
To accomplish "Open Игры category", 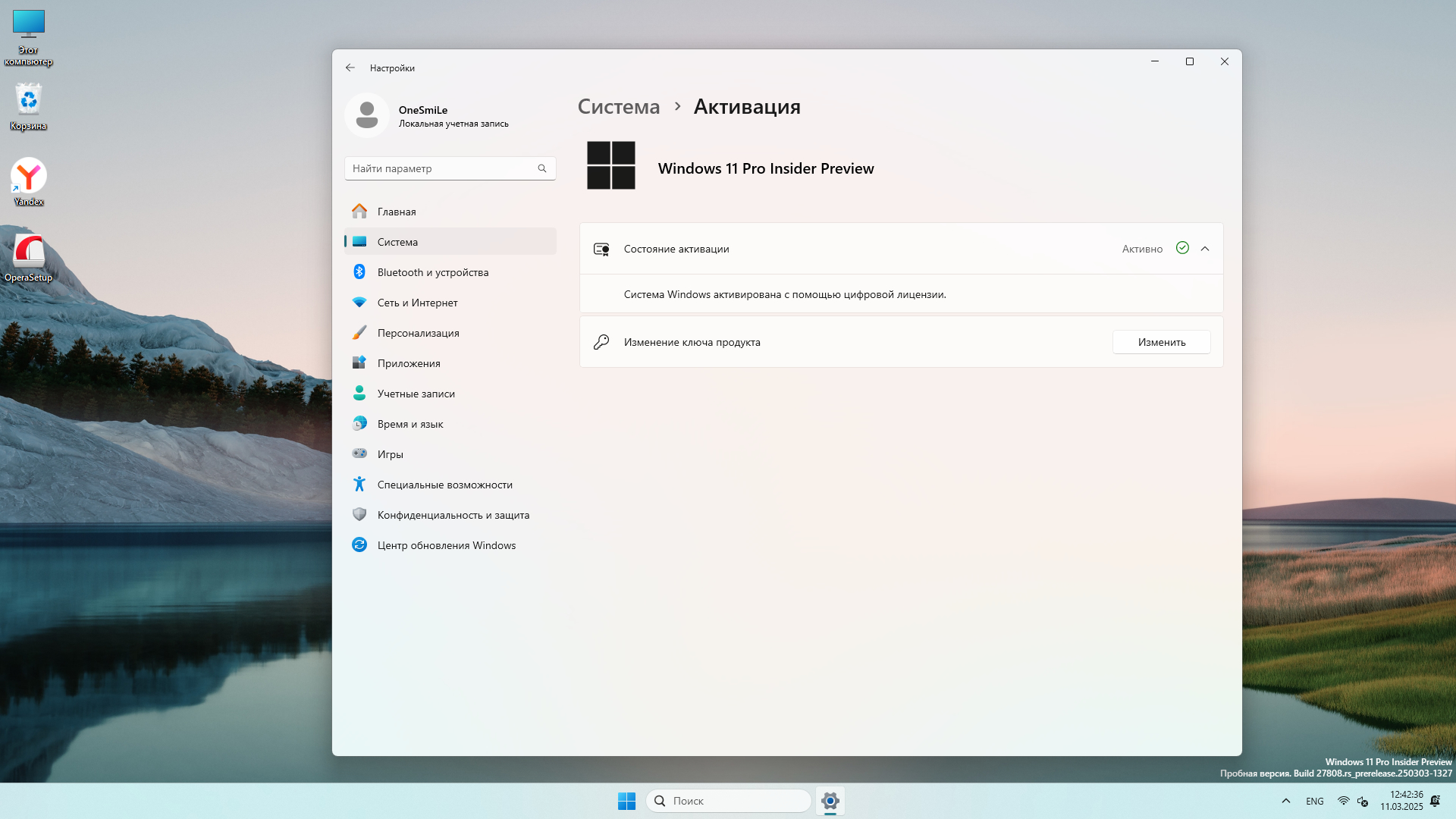I will (390, 454).
